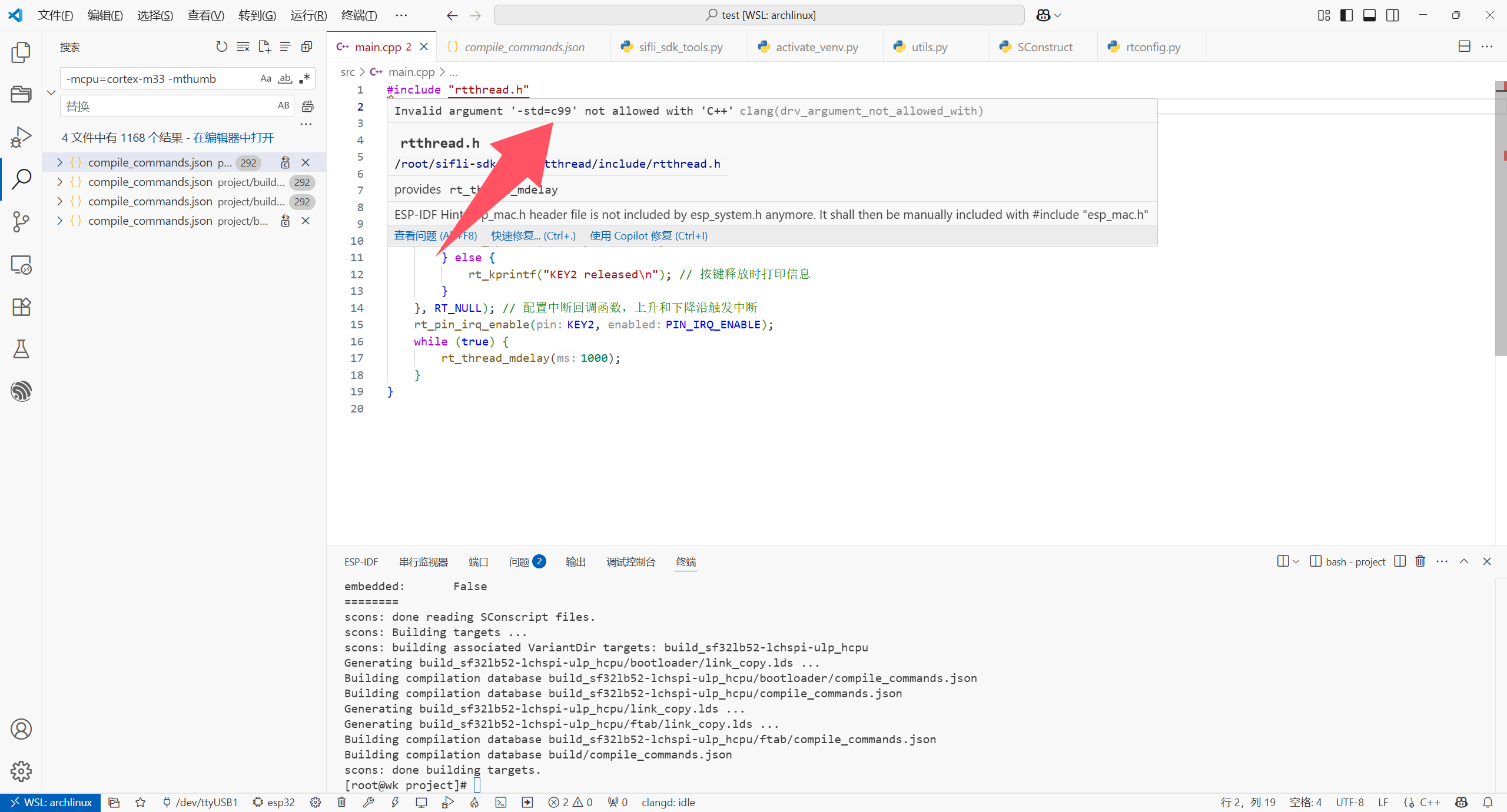Expand all search results

click(307, 46)
